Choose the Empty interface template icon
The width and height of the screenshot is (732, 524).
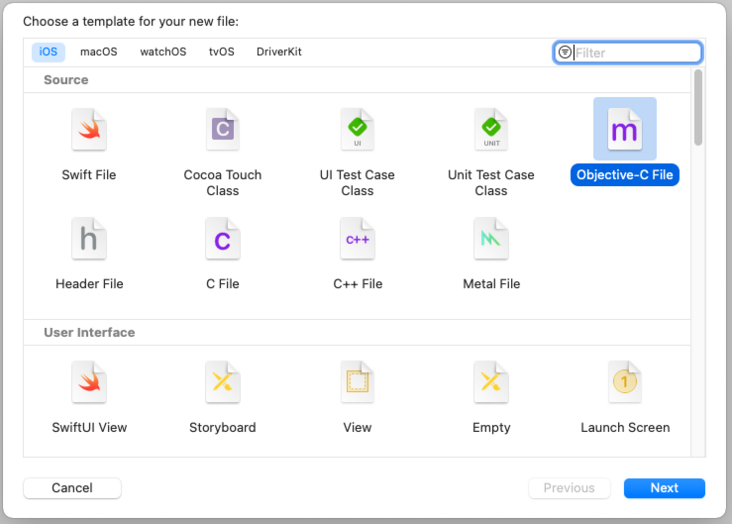coord(491,382)
